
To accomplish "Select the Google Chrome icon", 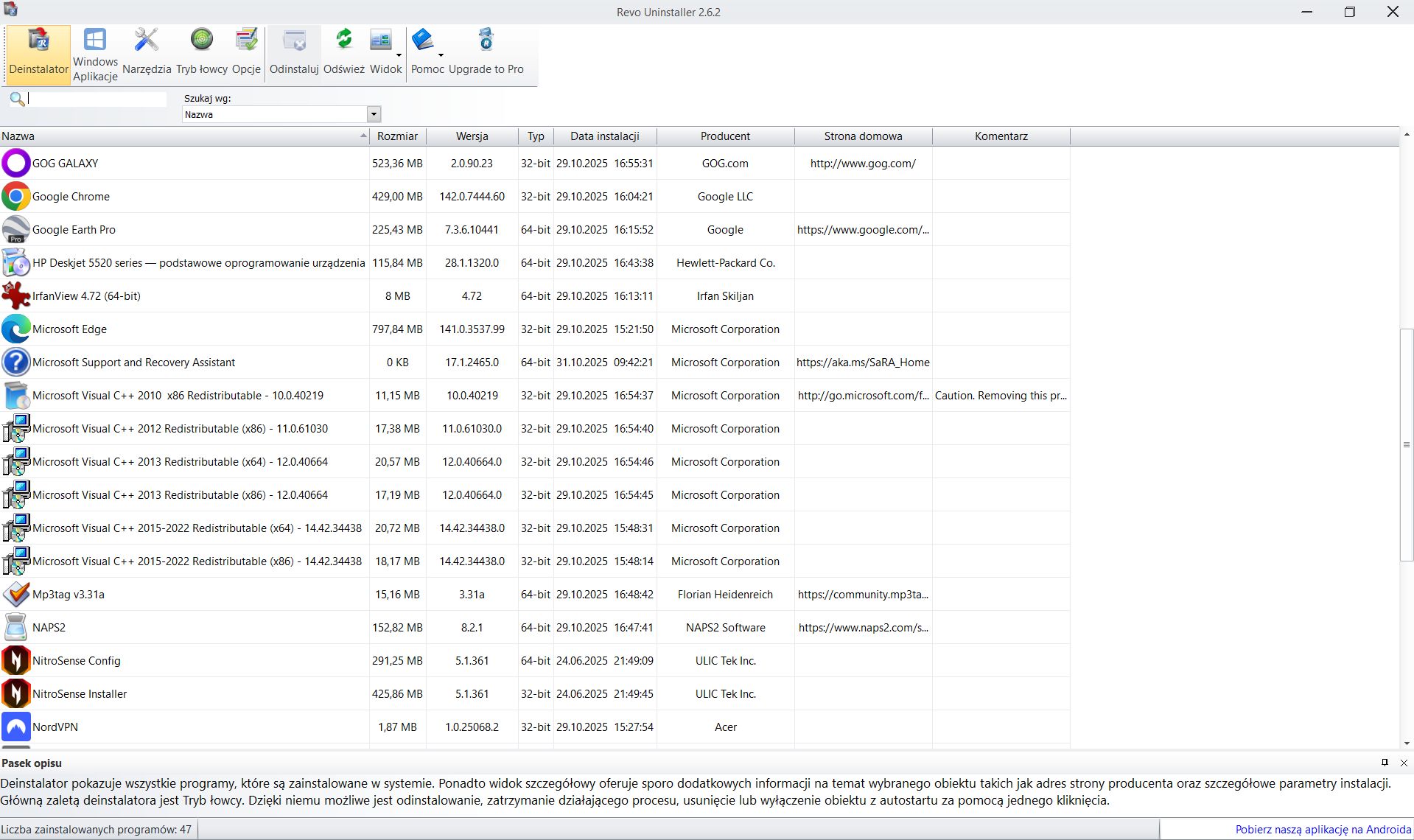I will (x=15, y=197).
